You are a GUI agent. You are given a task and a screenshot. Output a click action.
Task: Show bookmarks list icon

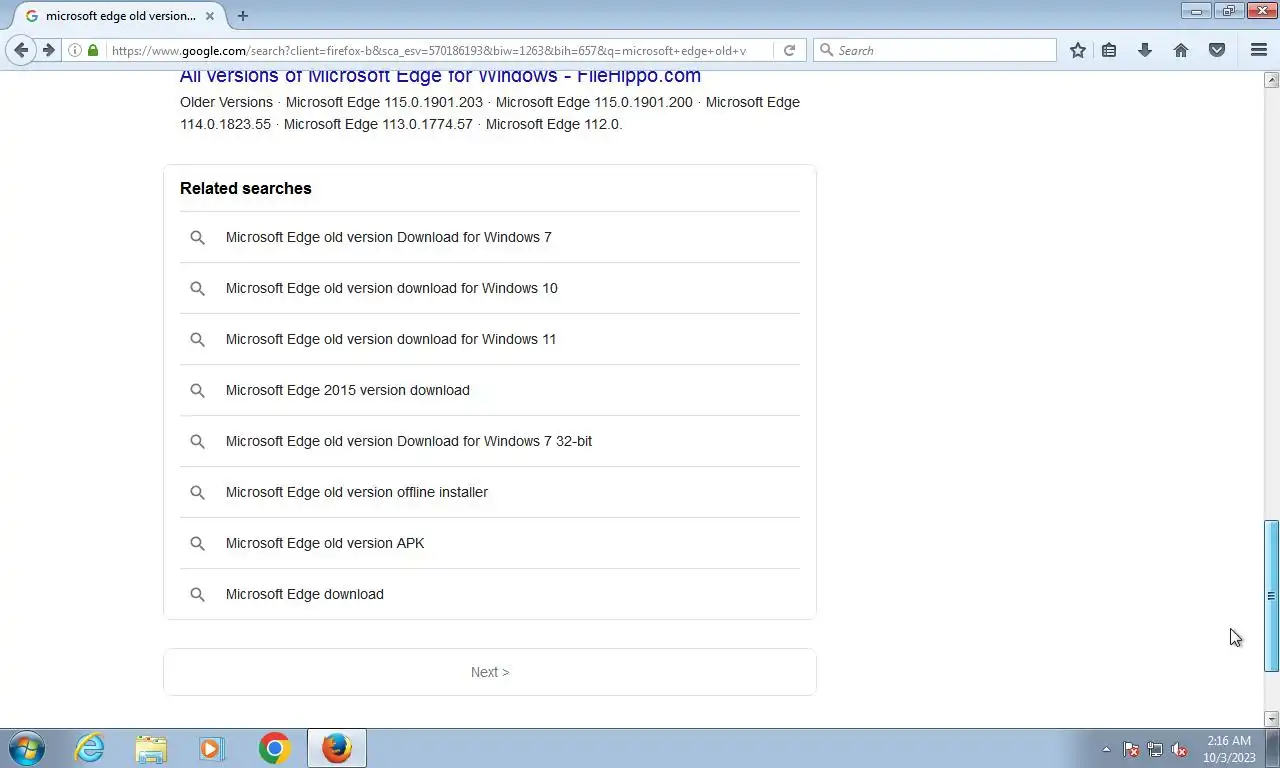(x=1109, y=50)
